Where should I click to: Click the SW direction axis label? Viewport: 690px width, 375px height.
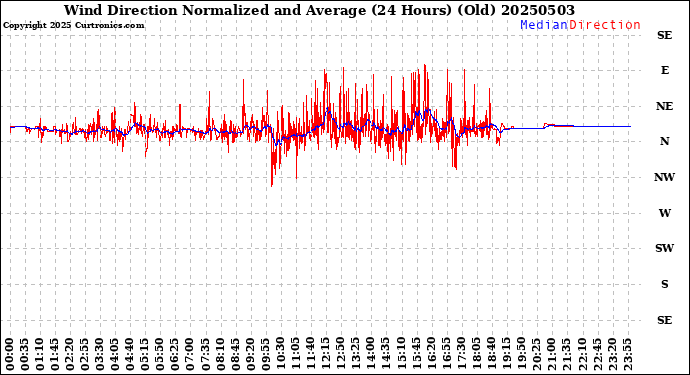pos(664,248)
